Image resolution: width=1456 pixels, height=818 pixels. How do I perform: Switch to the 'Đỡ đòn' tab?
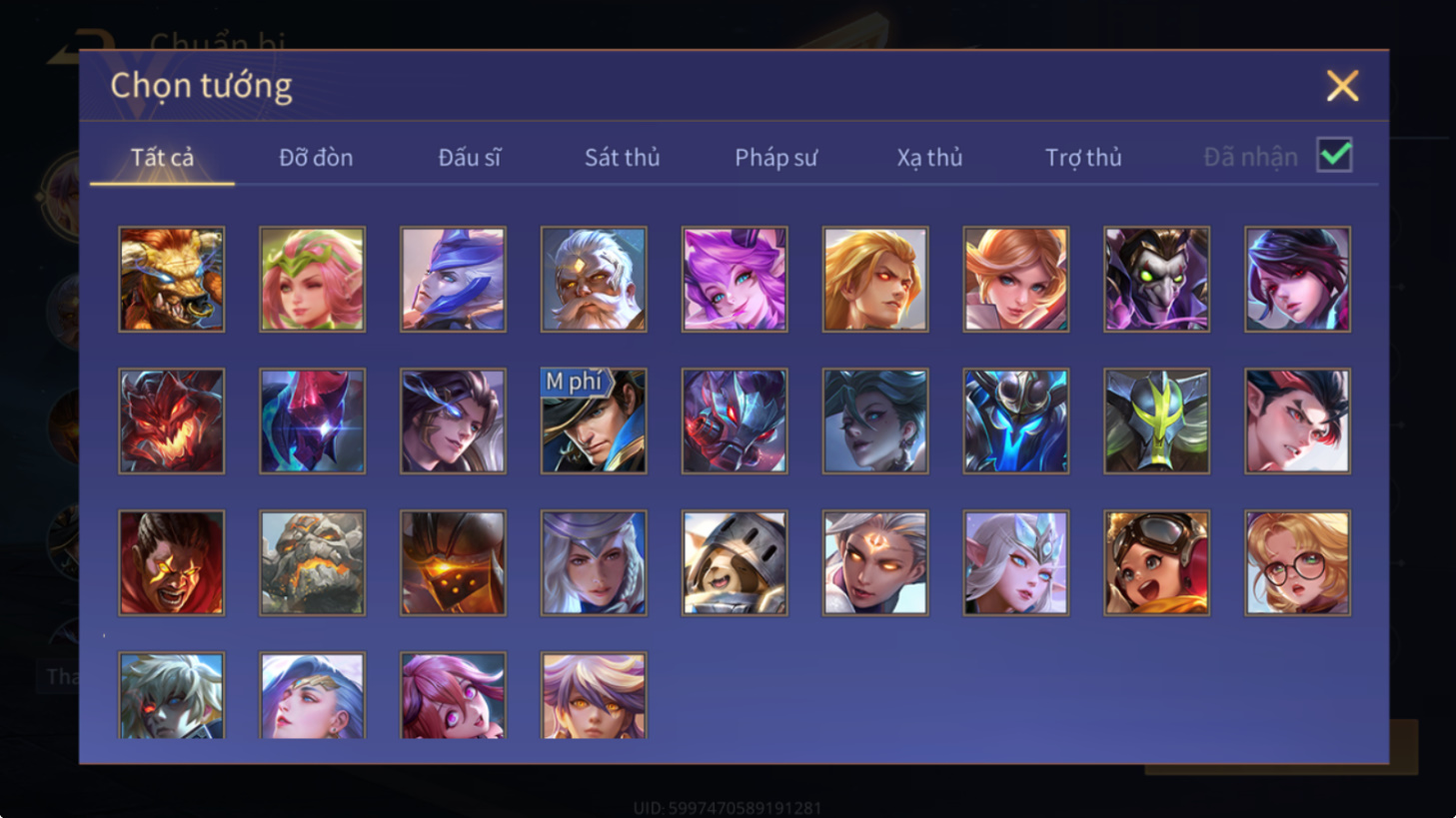316,157
